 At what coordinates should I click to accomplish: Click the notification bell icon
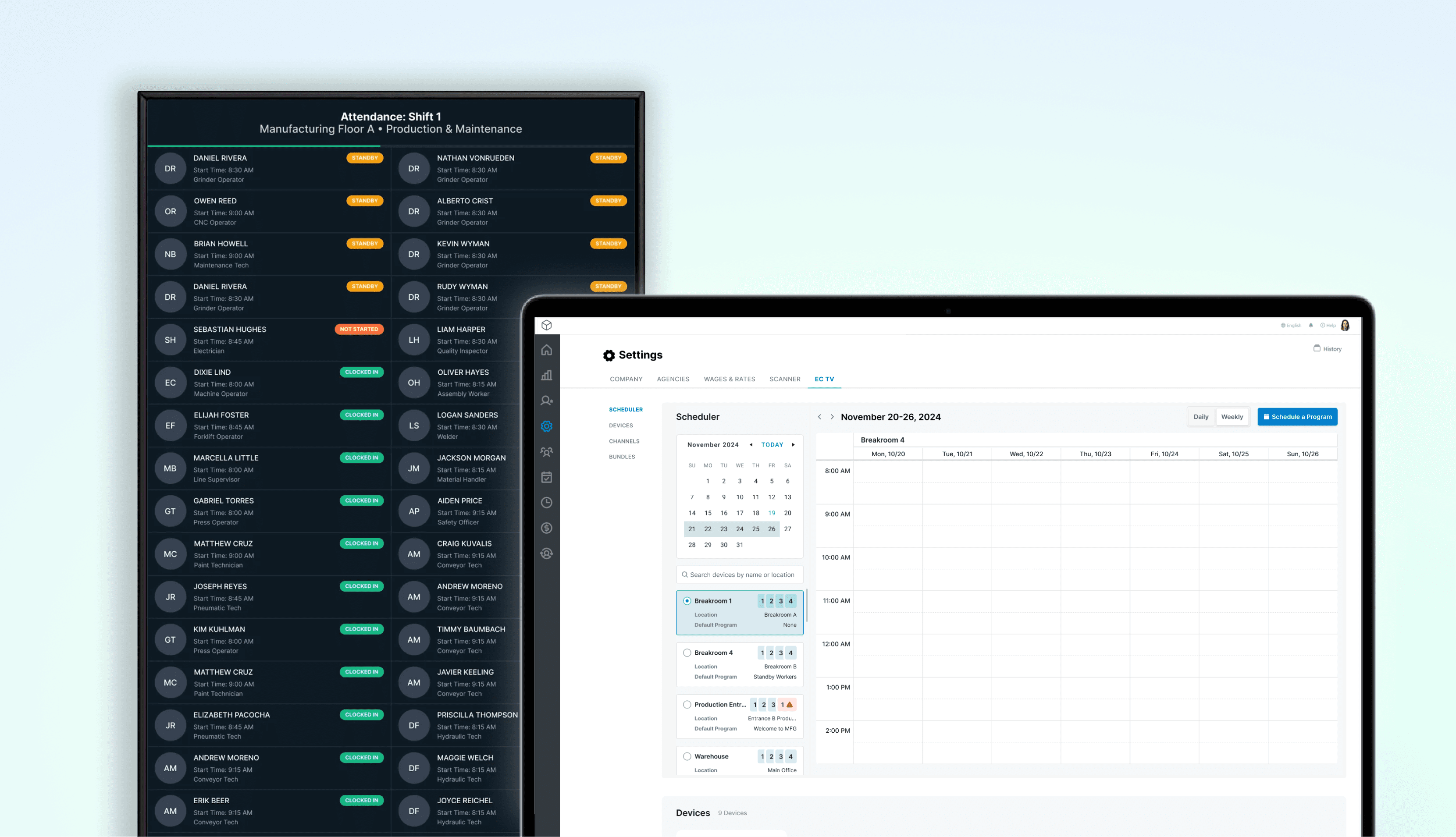point(1310,325)
